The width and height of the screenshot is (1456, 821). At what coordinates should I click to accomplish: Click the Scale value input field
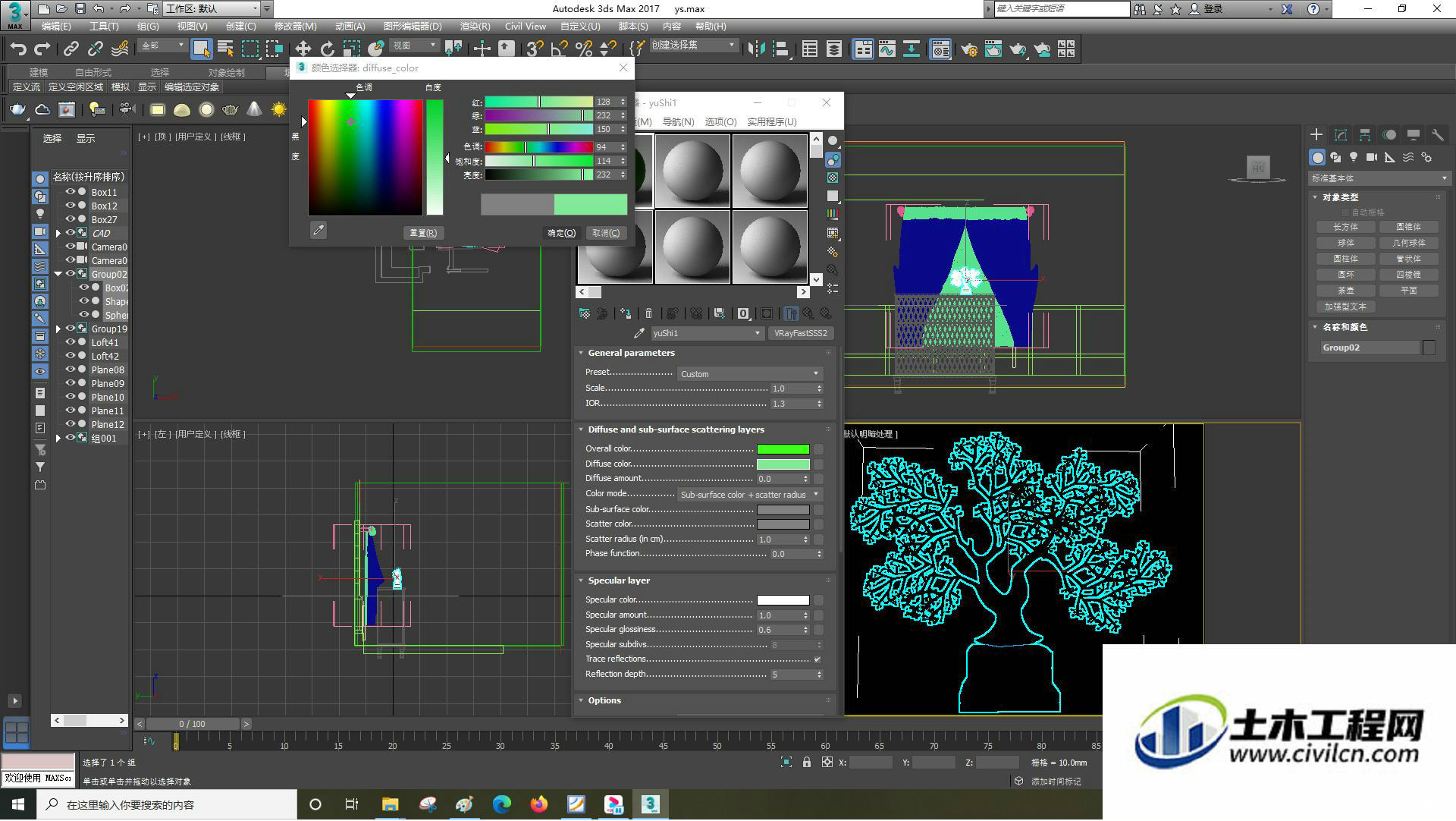tap(792, 388)
